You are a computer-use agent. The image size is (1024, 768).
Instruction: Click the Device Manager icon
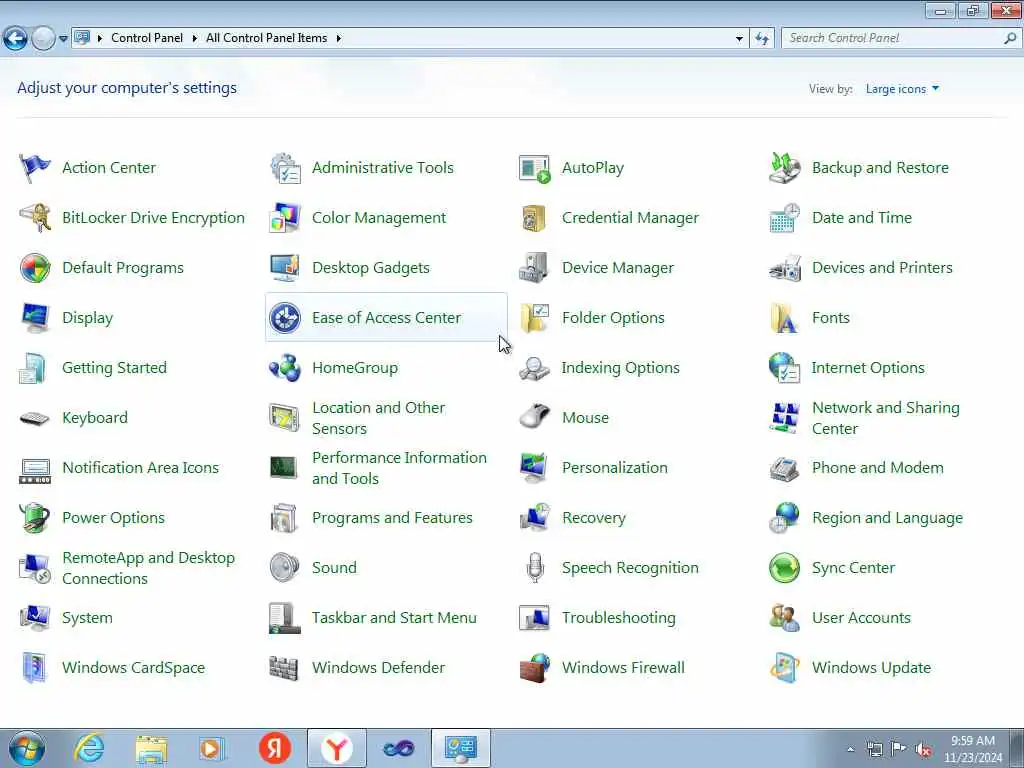tap(534, 268)
